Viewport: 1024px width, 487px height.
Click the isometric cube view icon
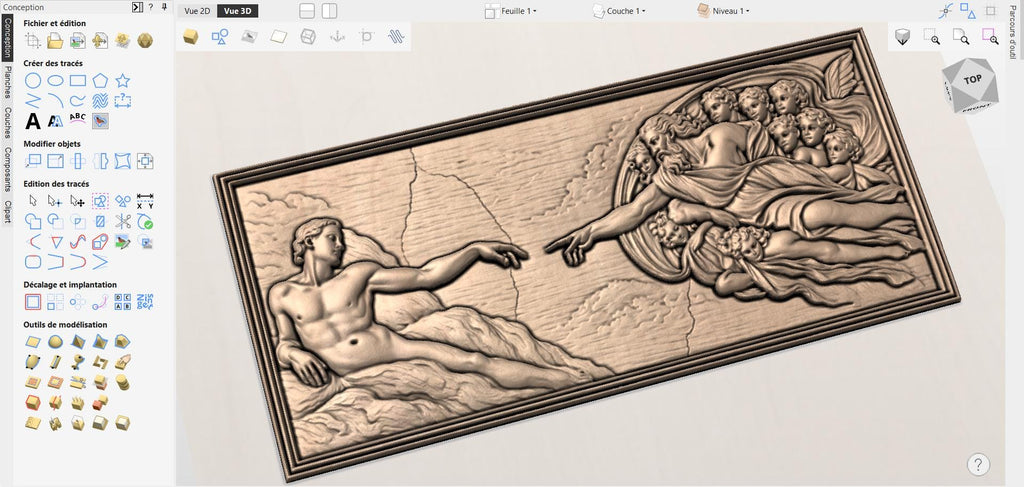[903, 37]
